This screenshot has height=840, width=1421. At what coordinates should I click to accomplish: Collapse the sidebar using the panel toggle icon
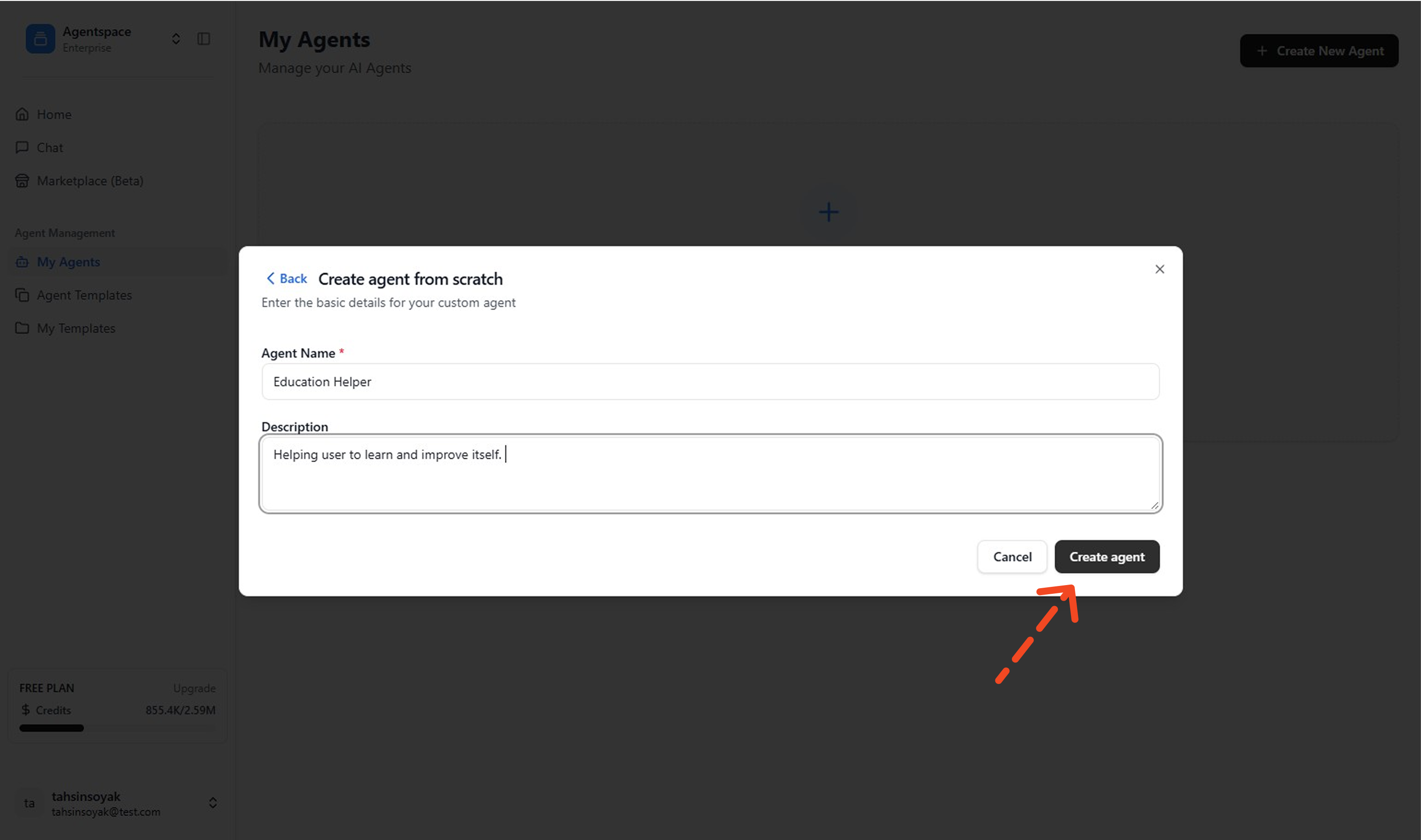point(204,38)
